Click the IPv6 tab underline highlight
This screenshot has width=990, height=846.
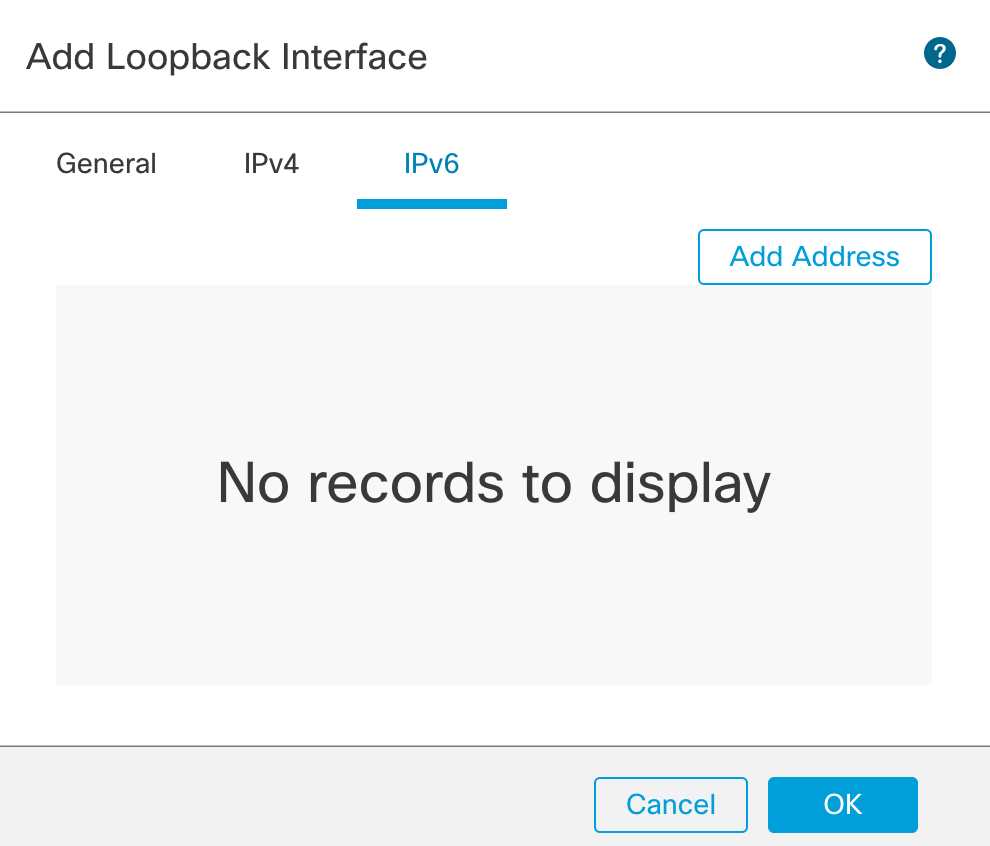pyautogui.click(x=431, y=205)
